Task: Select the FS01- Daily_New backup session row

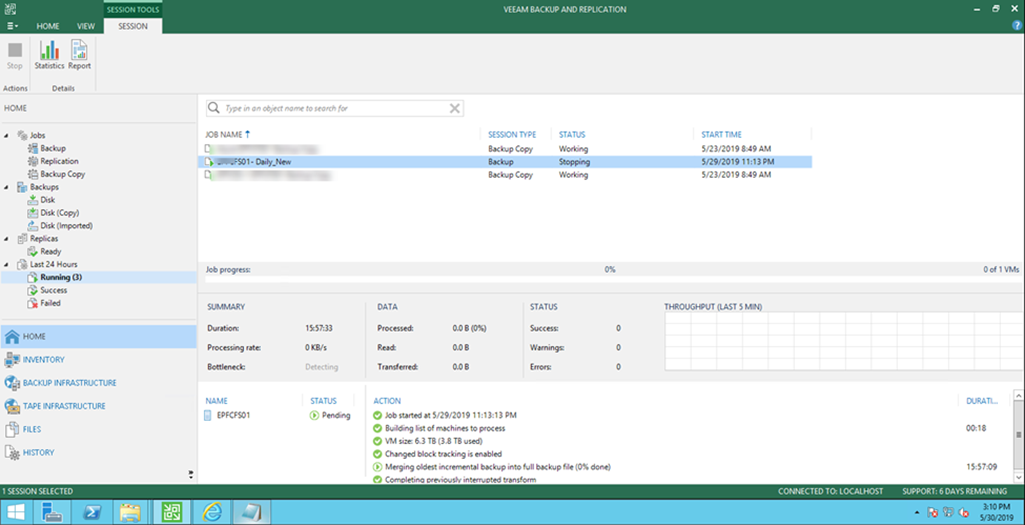Action: 505,161
